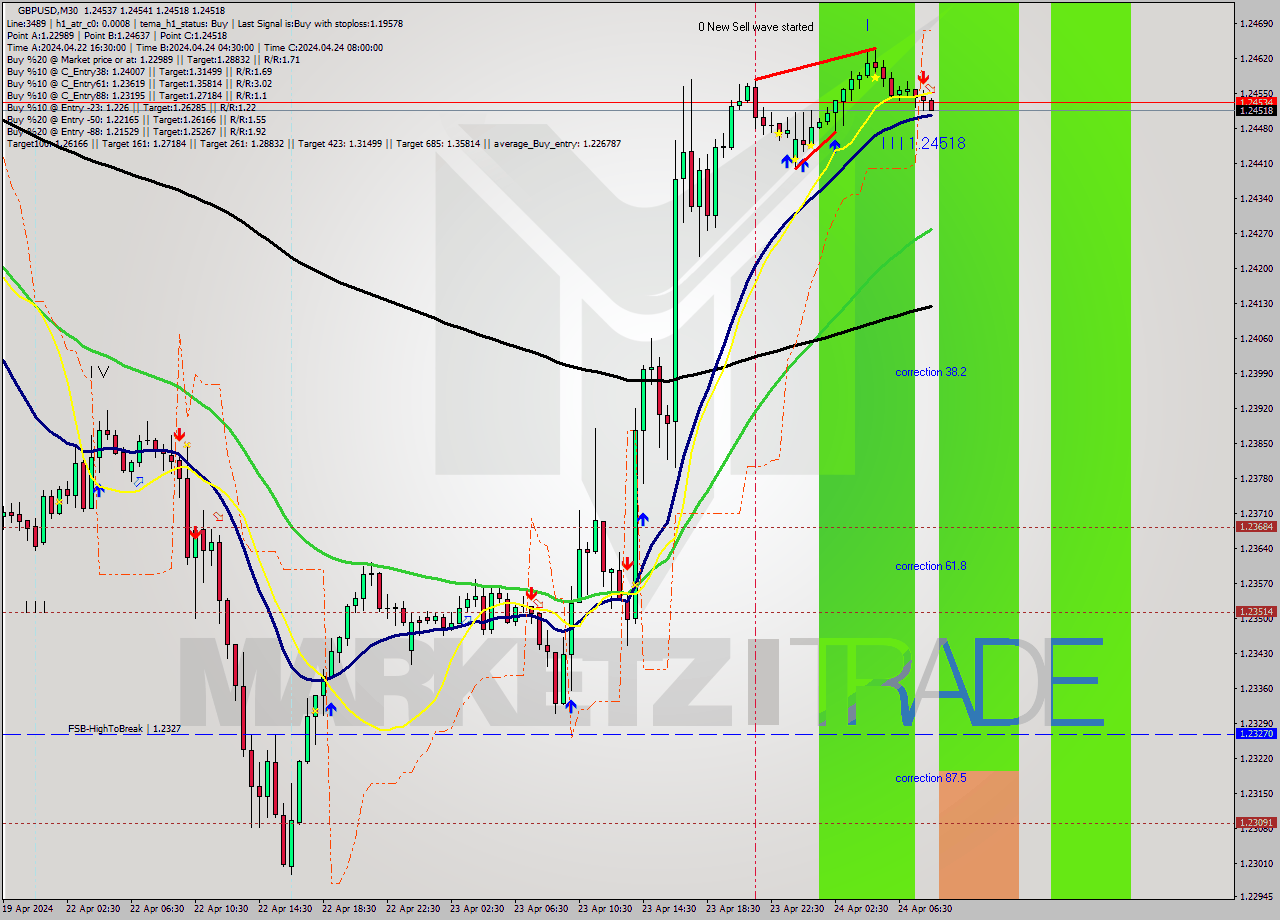Click the '23 Apr 18:30' time axis label
The height and width of the screenshot is (920, 1280).
pyautogui.click(x=733, y=909)
